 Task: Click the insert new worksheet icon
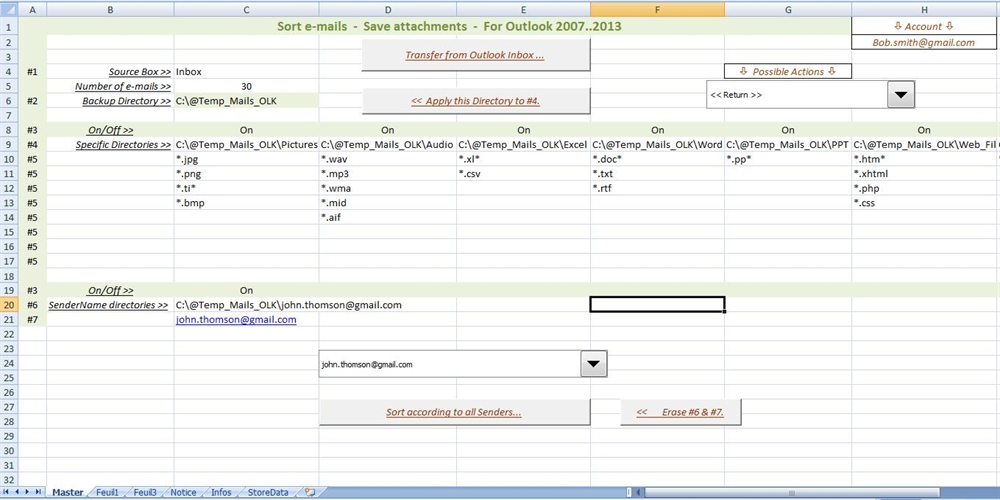310,492
